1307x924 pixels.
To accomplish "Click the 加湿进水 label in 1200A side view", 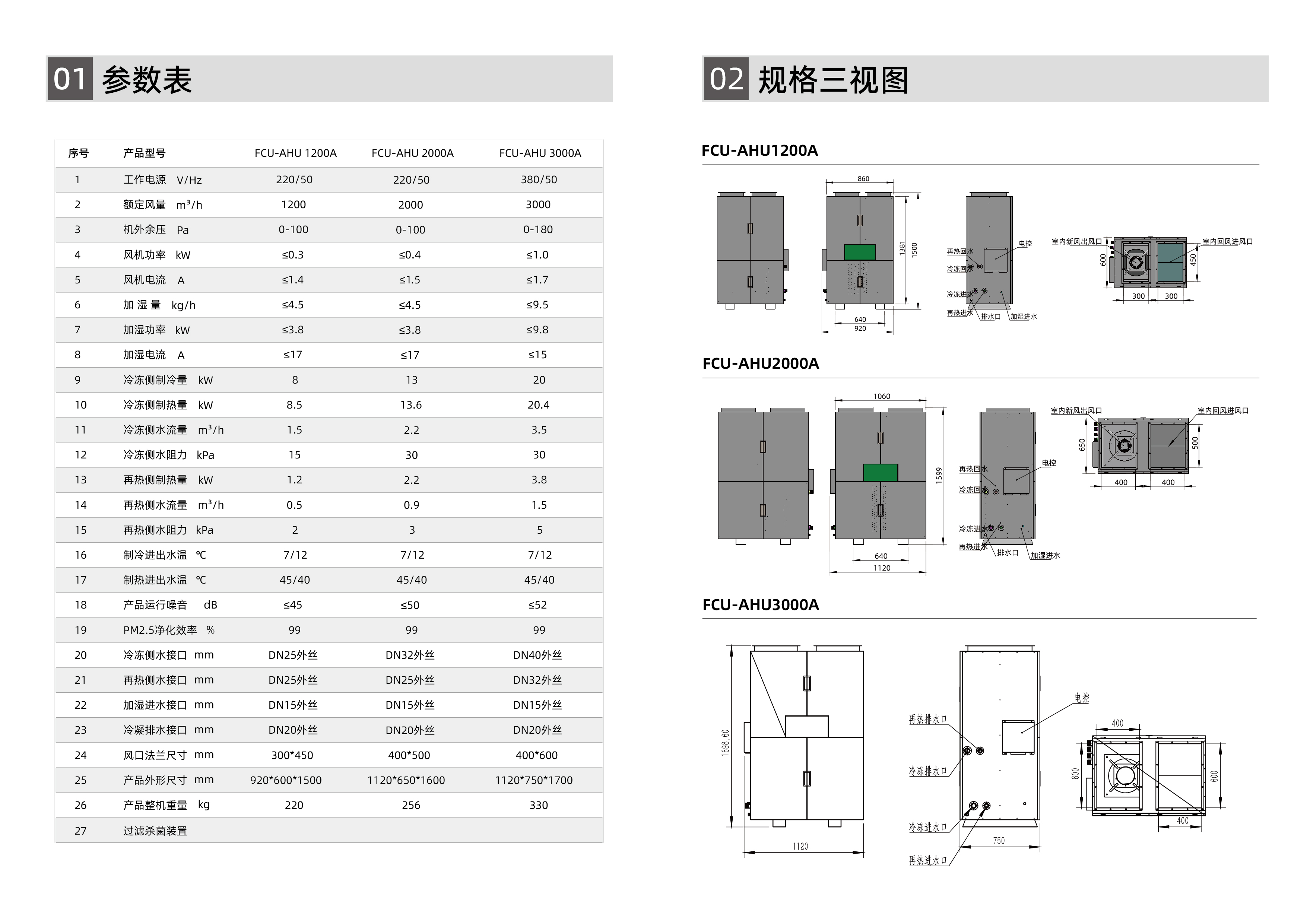I will click(1024, 317).
